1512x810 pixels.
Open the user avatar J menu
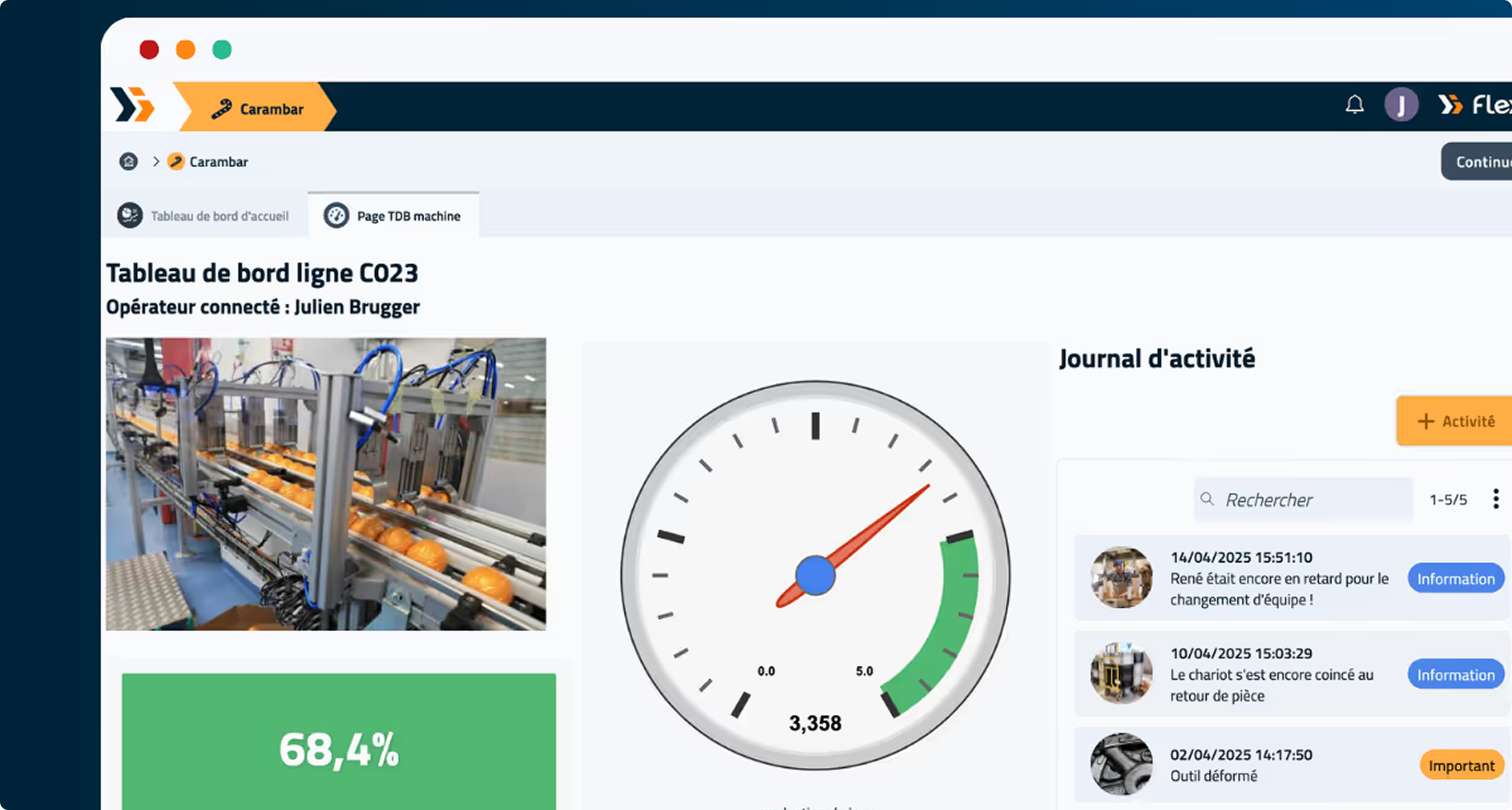[x=1401, y=105]
